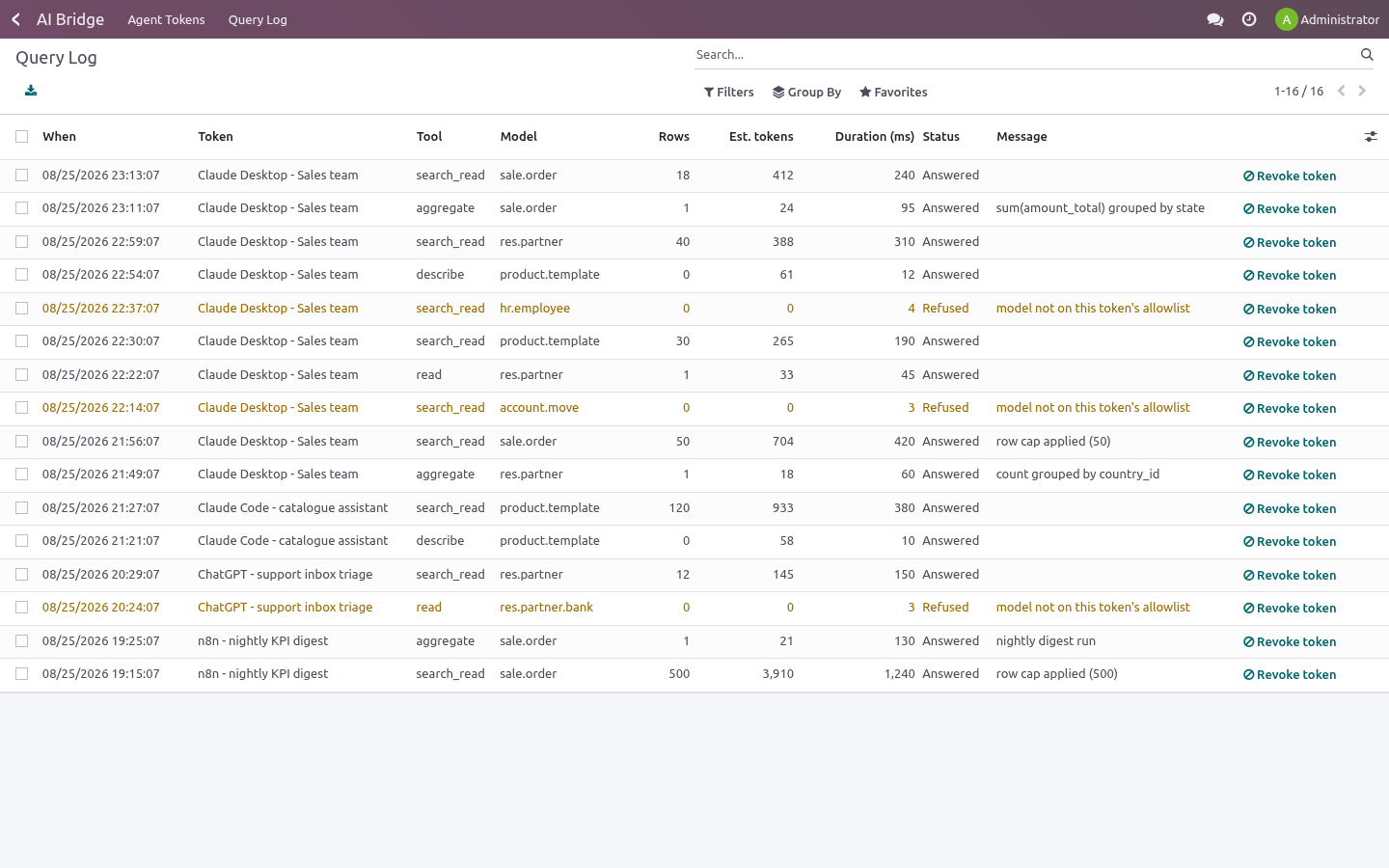
Task: Tick the checkbox for the 19:15:07 row
Action: pos(21,674)
